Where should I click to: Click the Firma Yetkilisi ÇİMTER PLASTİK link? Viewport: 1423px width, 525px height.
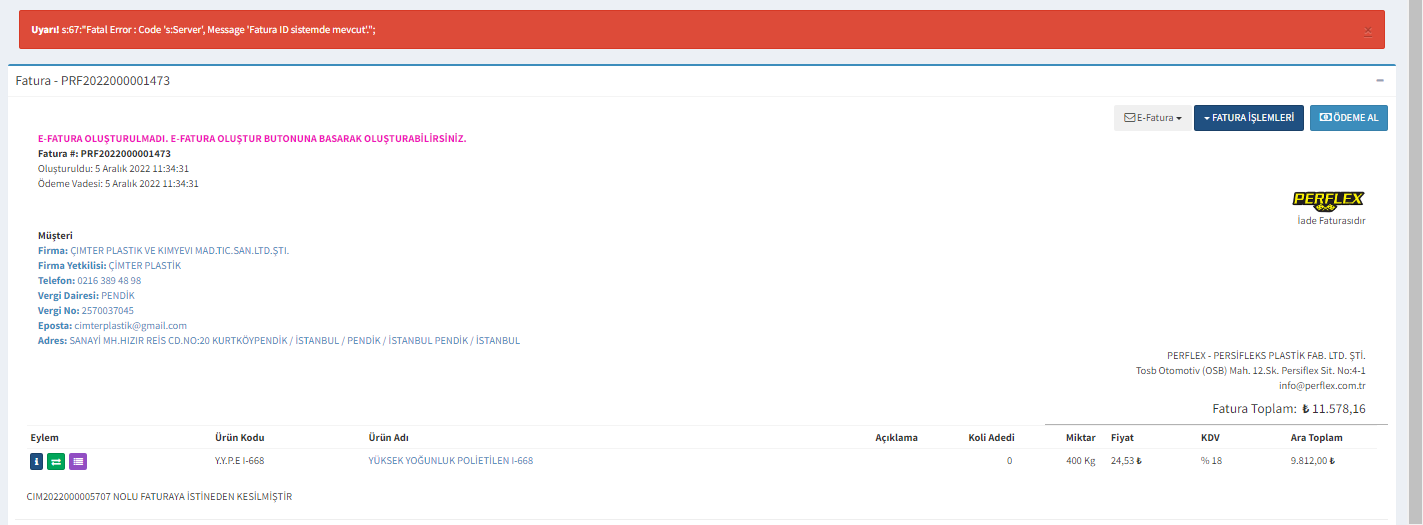coord(144,266)
